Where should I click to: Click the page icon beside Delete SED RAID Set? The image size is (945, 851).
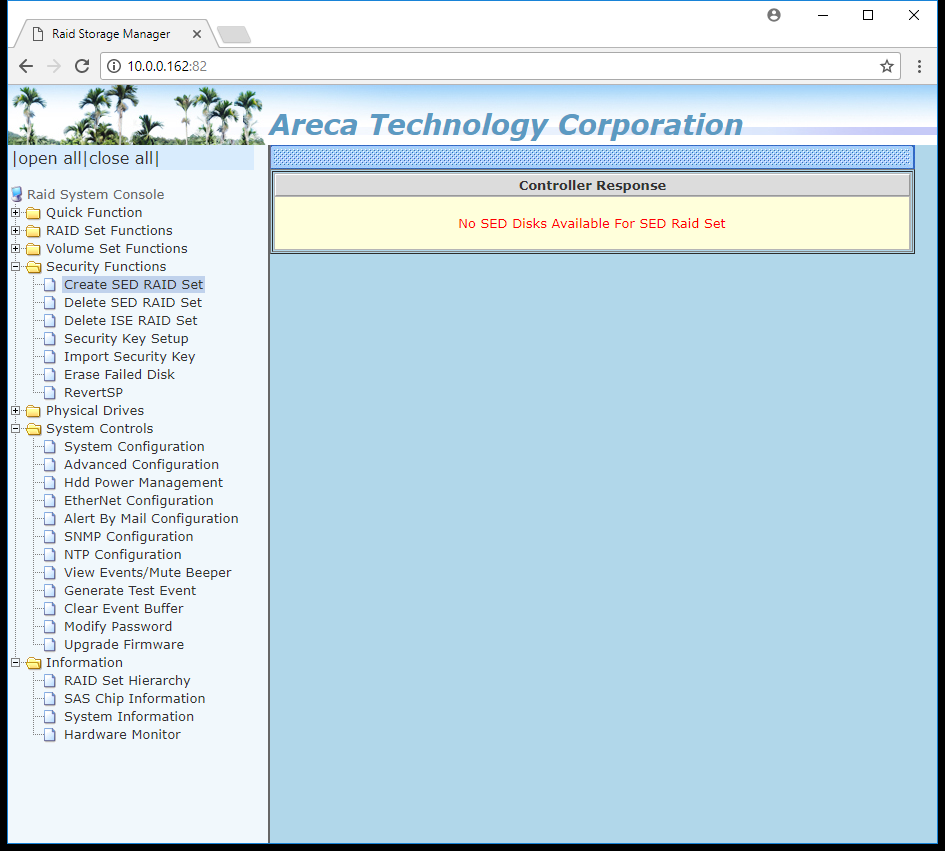pyautogui.click(x=50, y=303)
